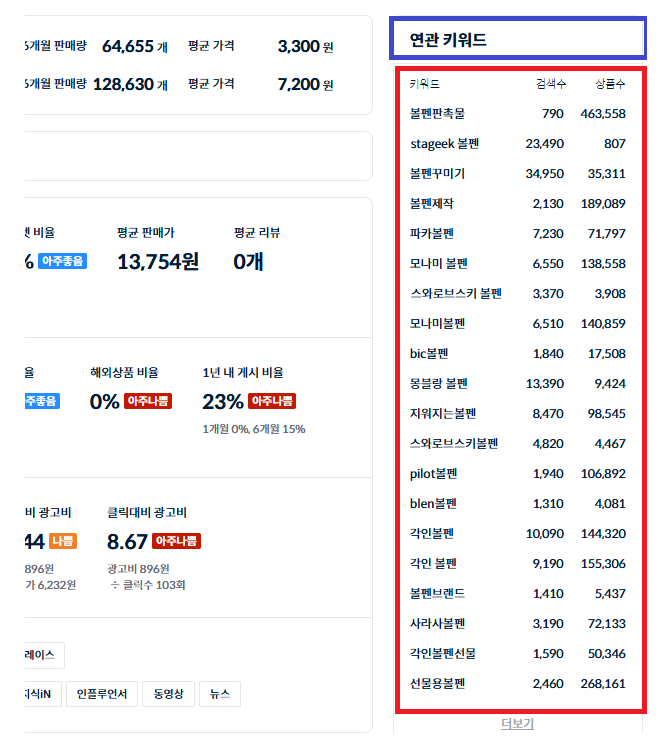
Task: Click the 볼펜제작 keyword
Action: pos(432,203)
